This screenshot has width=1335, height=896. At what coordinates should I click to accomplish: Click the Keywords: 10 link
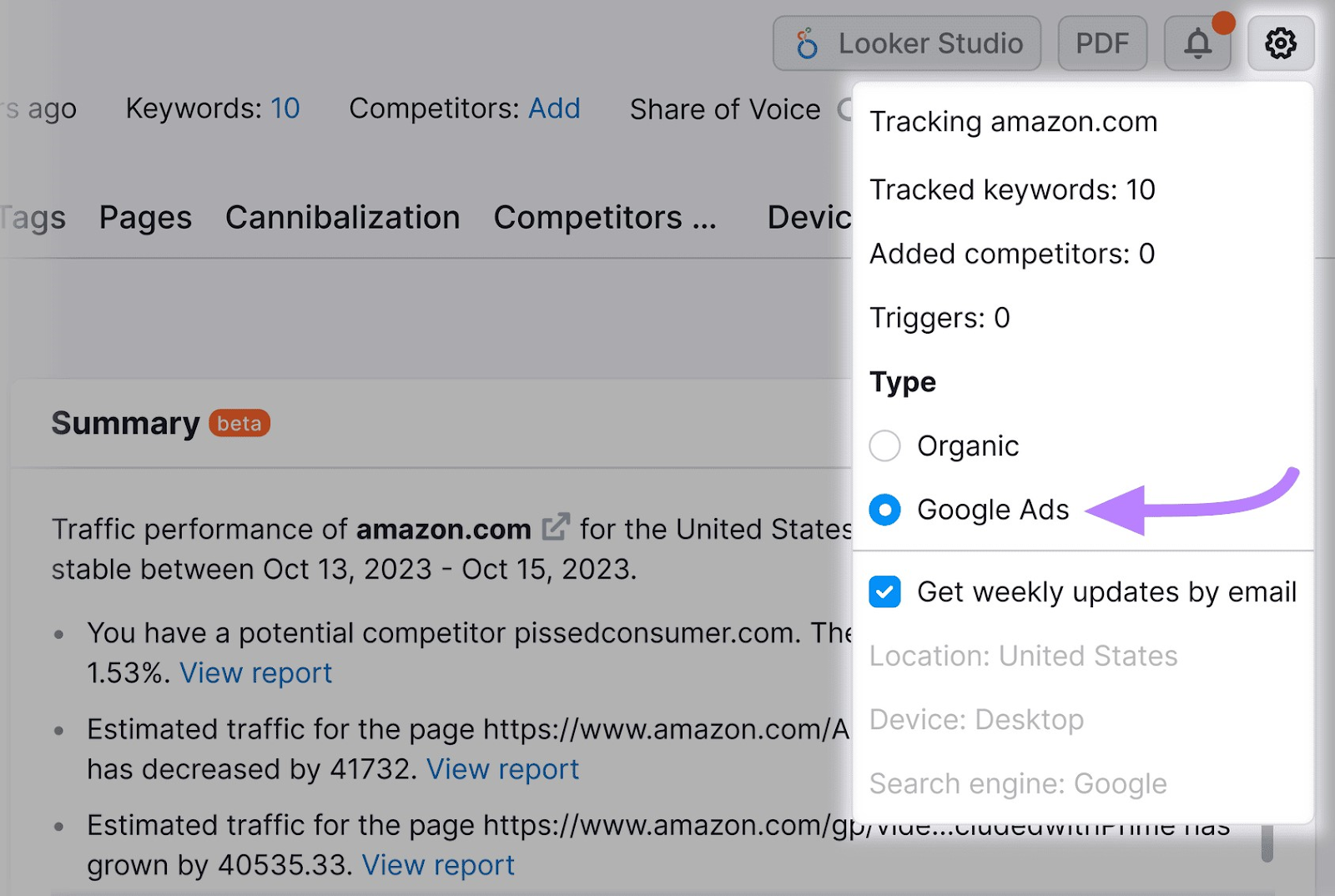tap(285, 108)
